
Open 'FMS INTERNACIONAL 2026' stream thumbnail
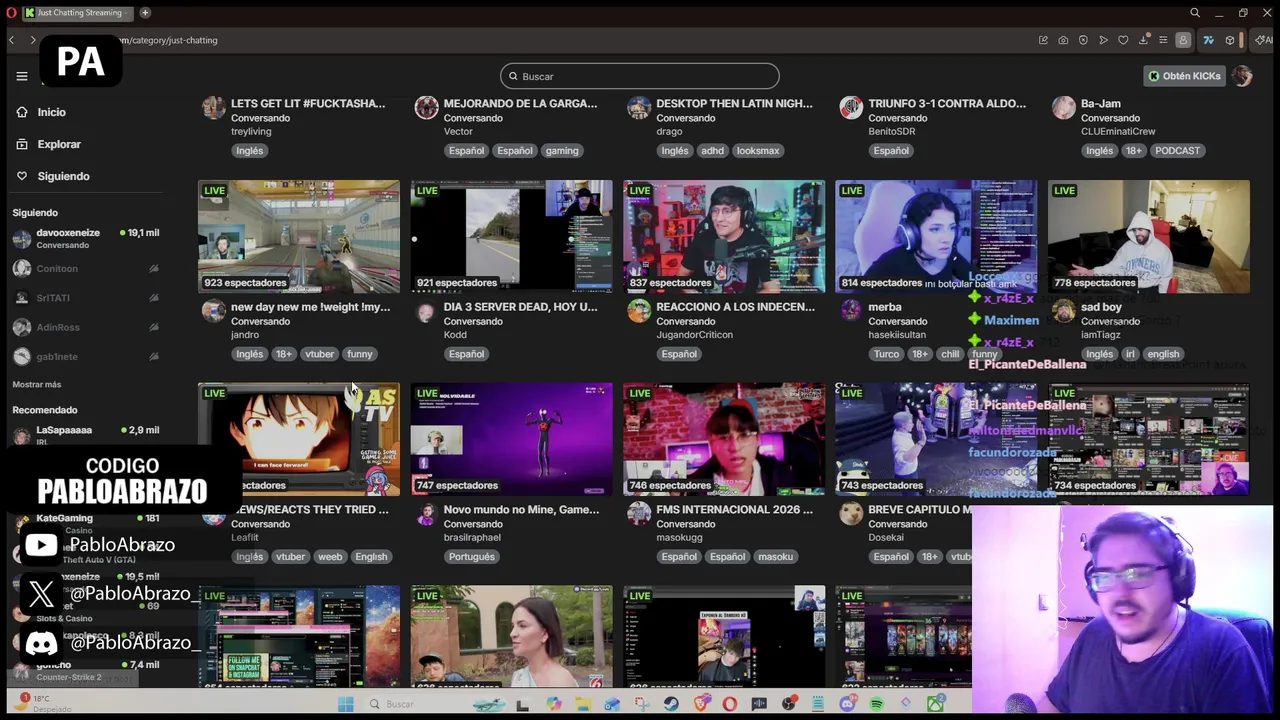tap(724, 439)
